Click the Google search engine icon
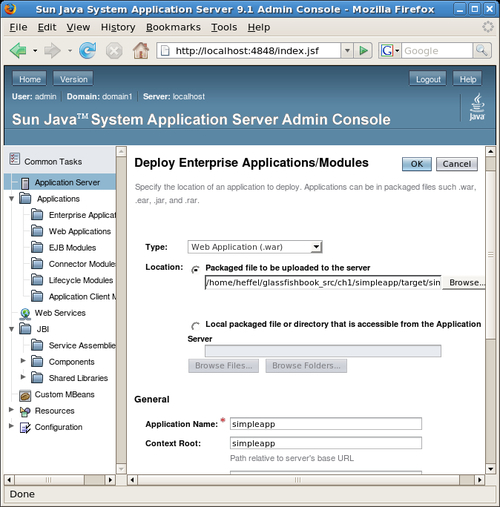This screenshot has width=500, height=507. click(x=387, y=51)
